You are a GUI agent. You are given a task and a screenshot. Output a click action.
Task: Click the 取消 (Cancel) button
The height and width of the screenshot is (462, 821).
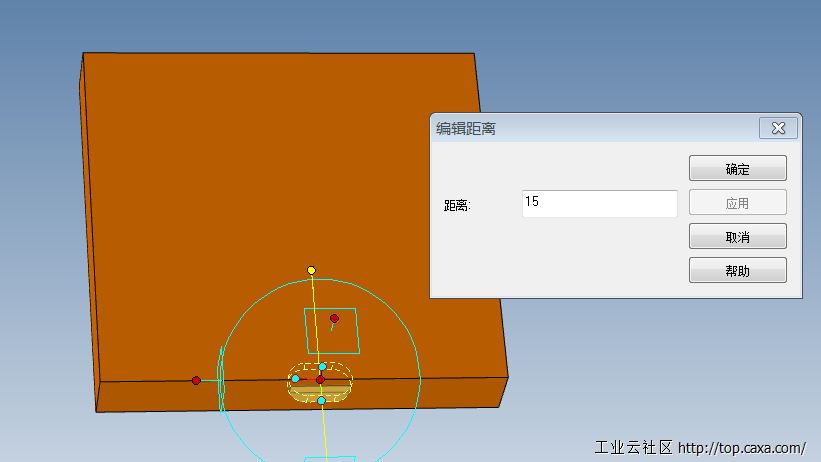tap(737, 237)
